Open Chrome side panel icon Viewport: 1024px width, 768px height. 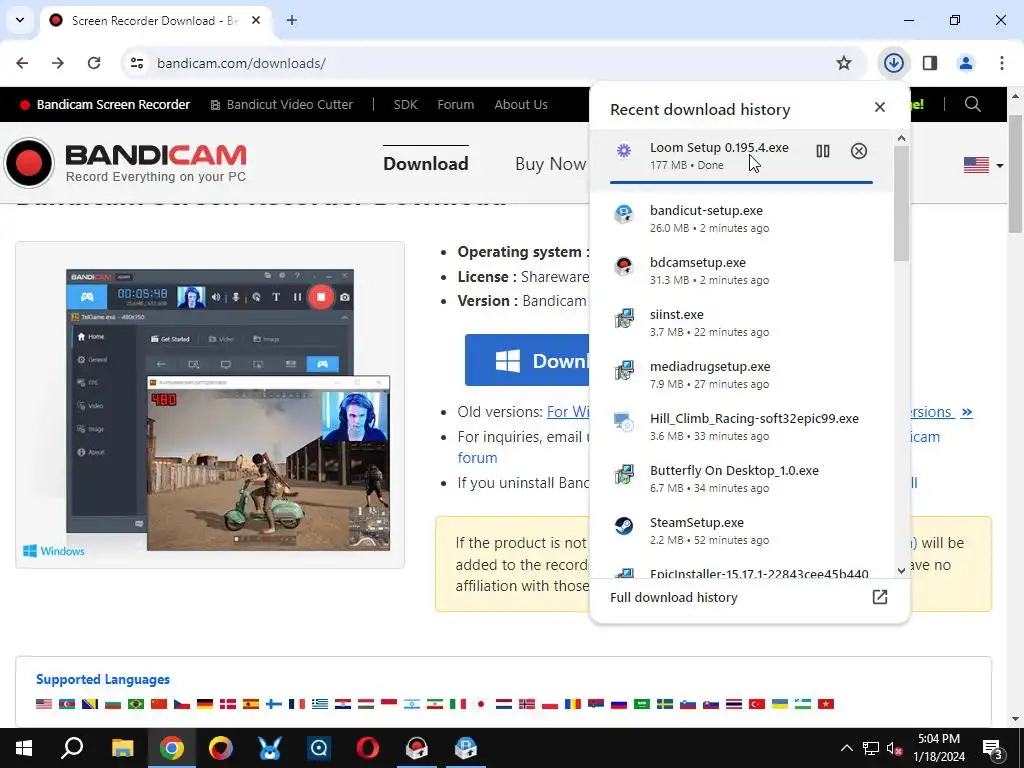930,63
